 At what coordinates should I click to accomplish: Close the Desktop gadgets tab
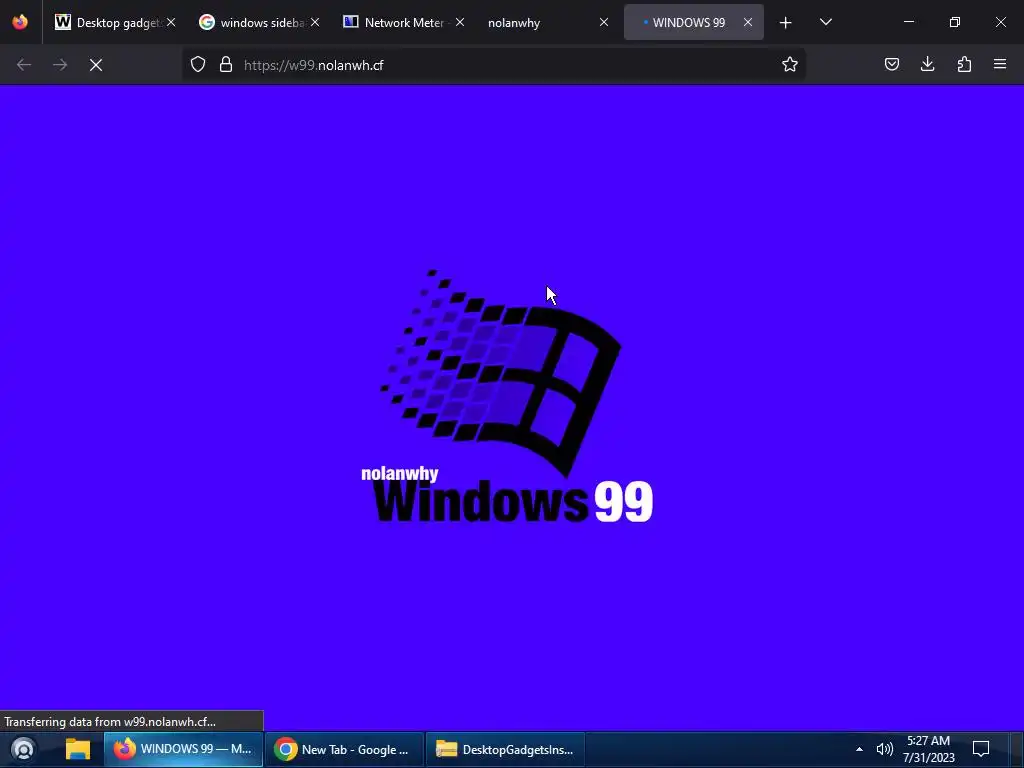pos(171,22)
